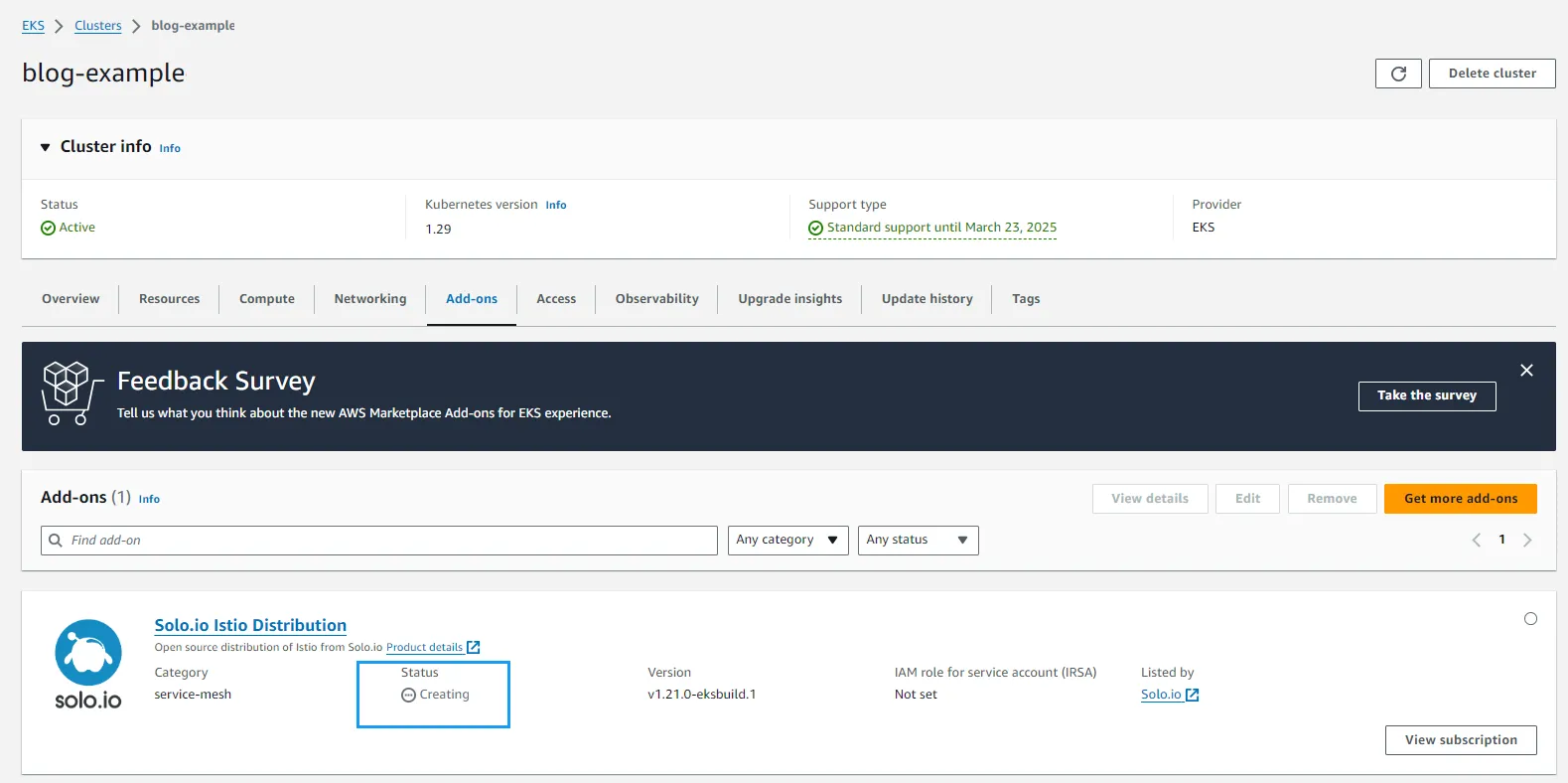This screenshot has width=1568, height=783.
Task: Click the Feedback Survey shopping cart icon
Action: coord(71,393)
